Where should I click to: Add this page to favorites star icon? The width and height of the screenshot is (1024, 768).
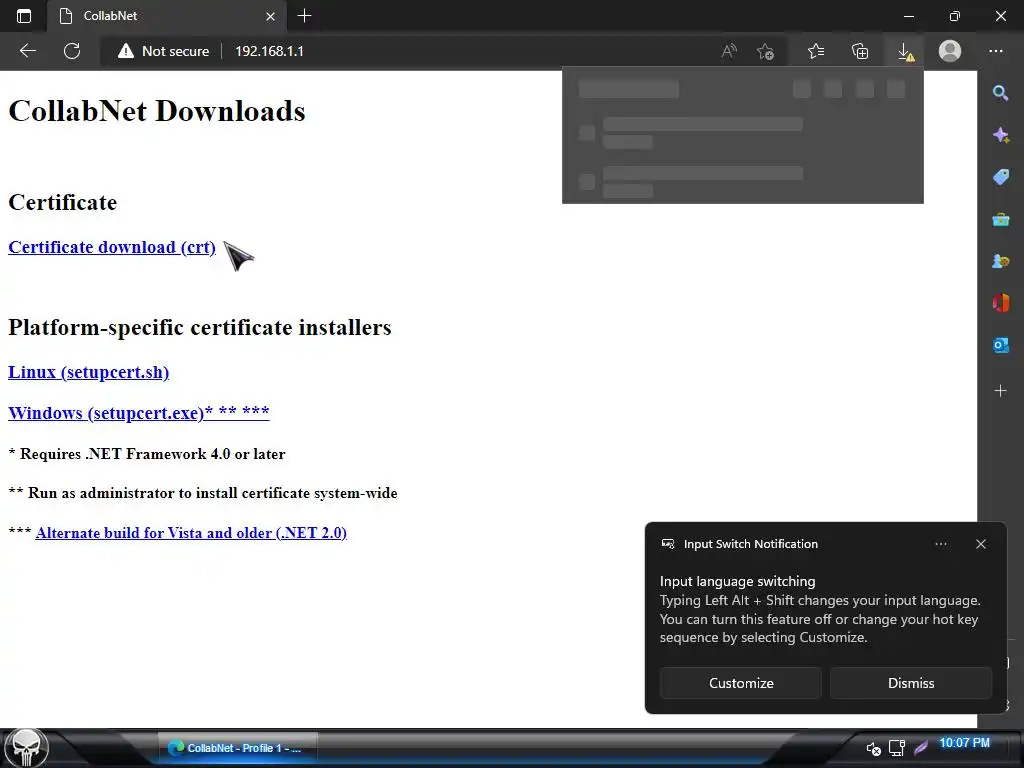tap(765, 51)
